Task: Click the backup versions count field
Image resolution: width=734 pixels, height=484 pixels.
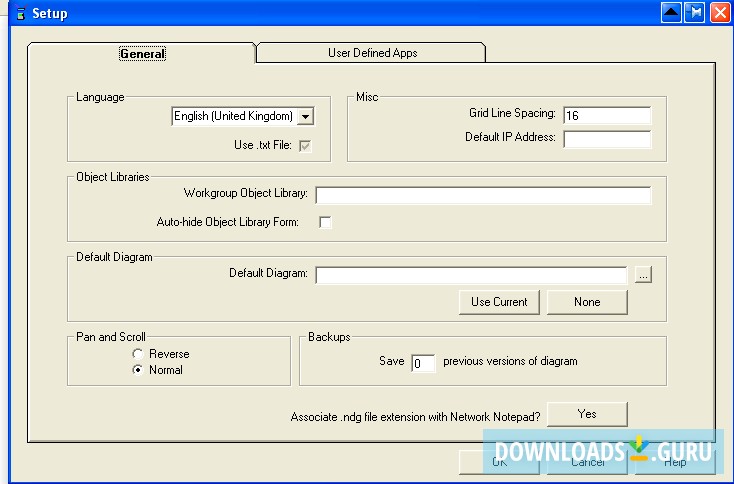Action: click(x=423, y=363)
